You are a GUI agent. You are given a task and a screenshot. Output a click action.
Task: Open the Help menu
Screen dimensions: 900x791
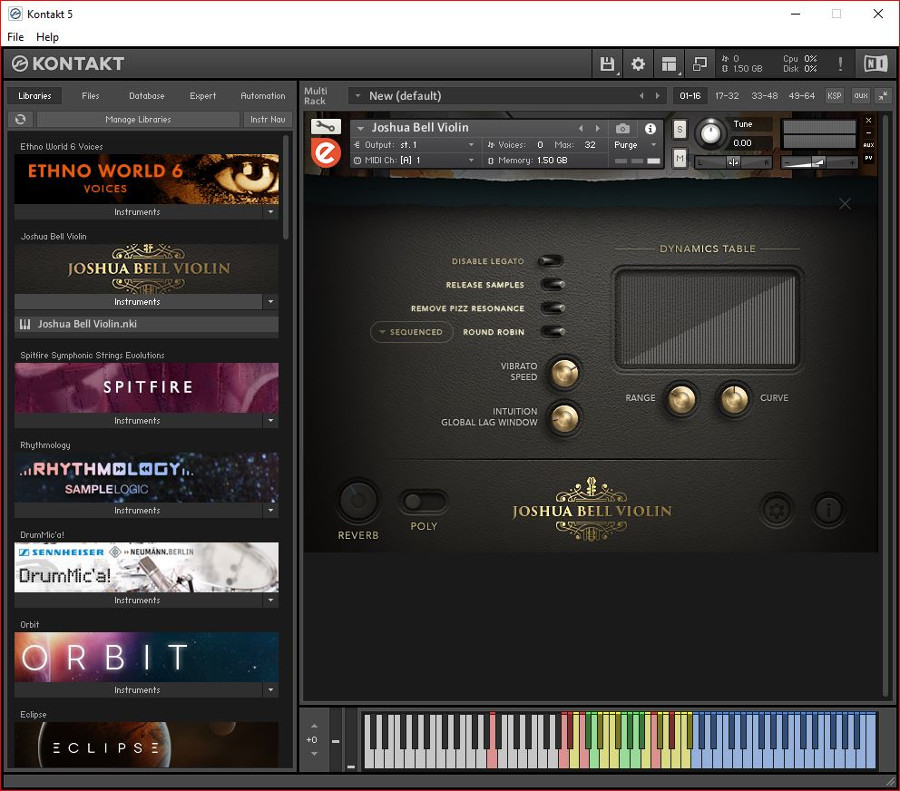[x=47, y=37]
